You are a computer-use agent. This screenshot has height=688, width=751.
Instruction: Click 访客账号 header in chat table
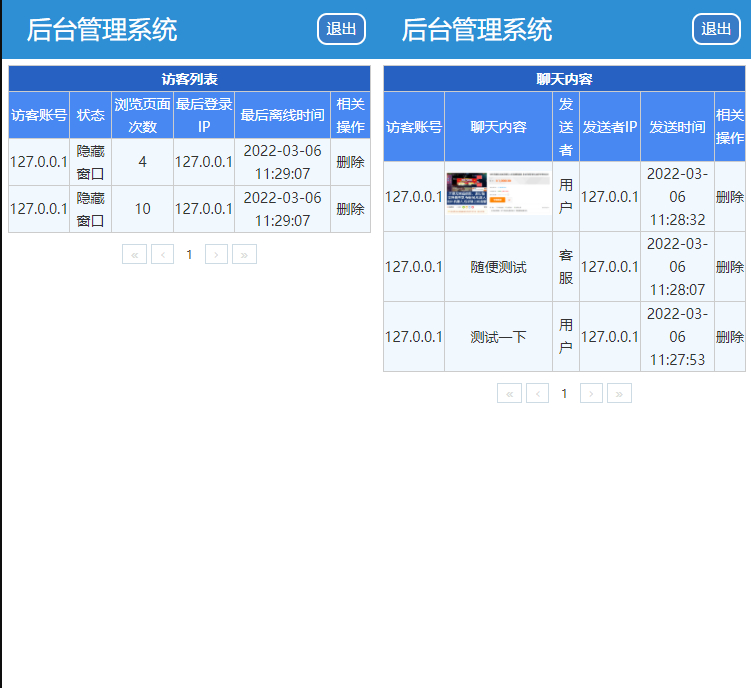414,126
